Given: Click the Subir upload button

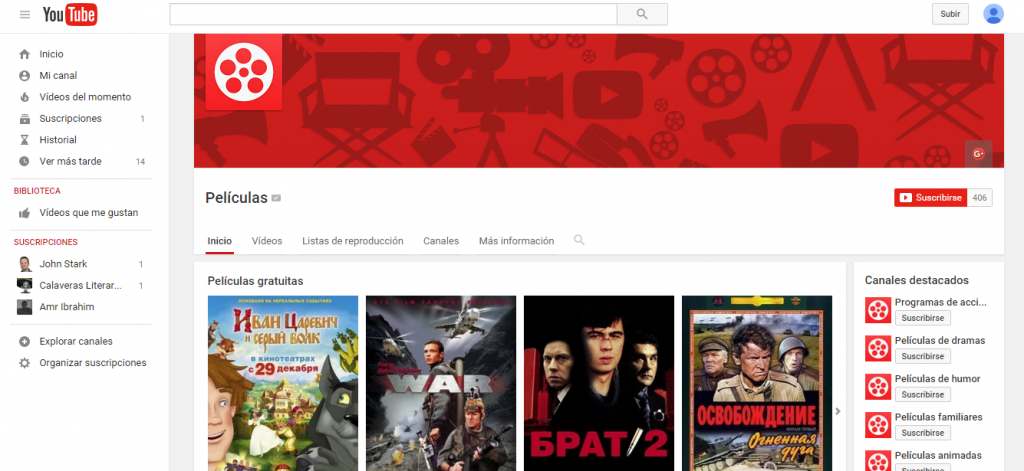Looking at the screenshot, I should click(x=950, y=14).
